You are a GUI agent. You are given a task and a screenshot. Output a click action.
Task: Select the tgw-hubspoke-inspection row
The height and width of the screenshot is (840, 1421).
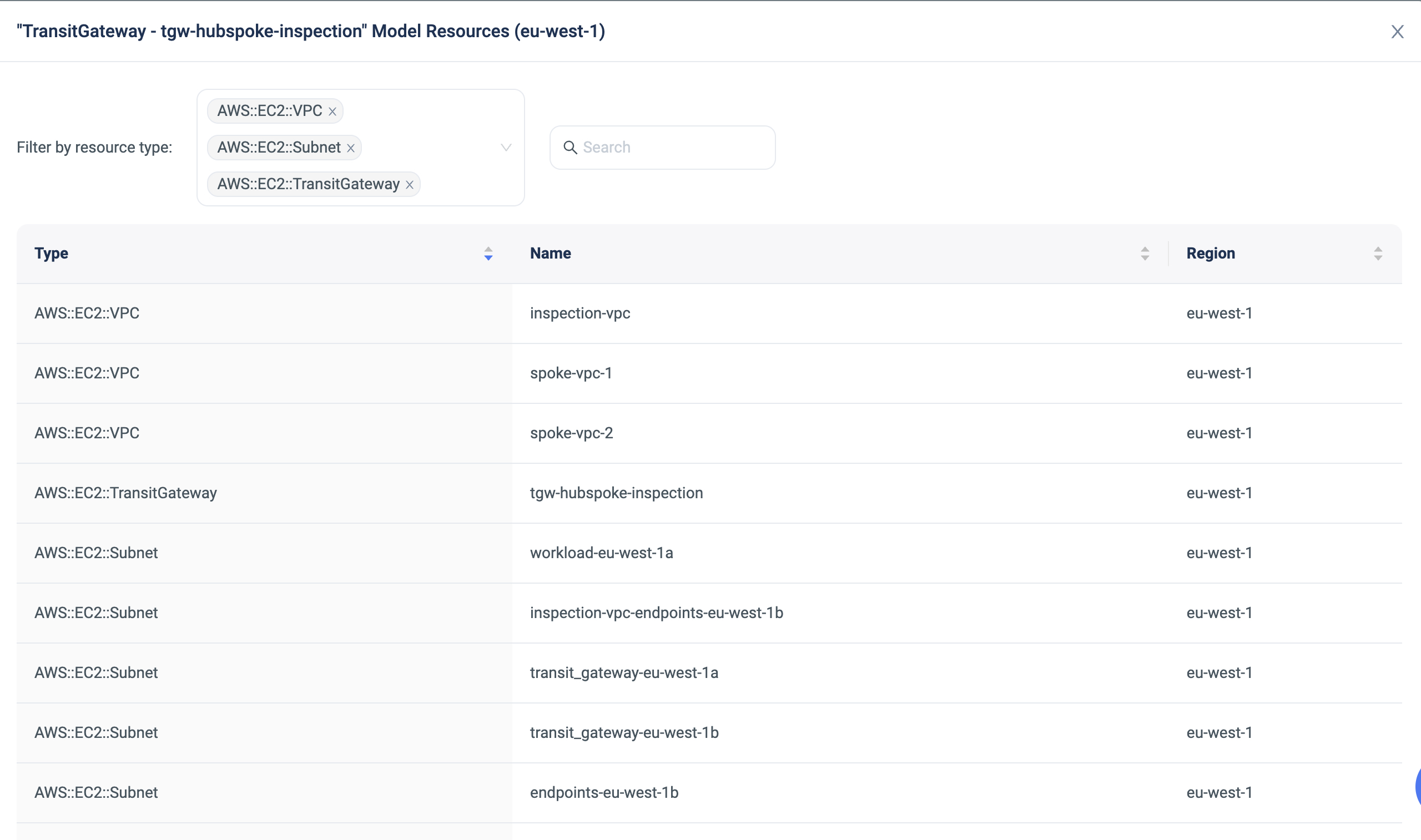tap(616, 493)
